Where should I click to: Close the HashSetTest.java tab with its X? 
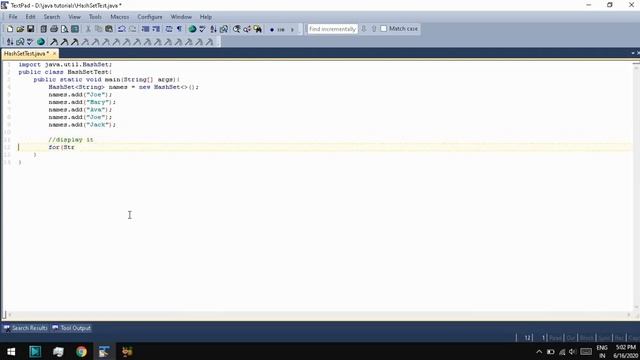[54, 53]
